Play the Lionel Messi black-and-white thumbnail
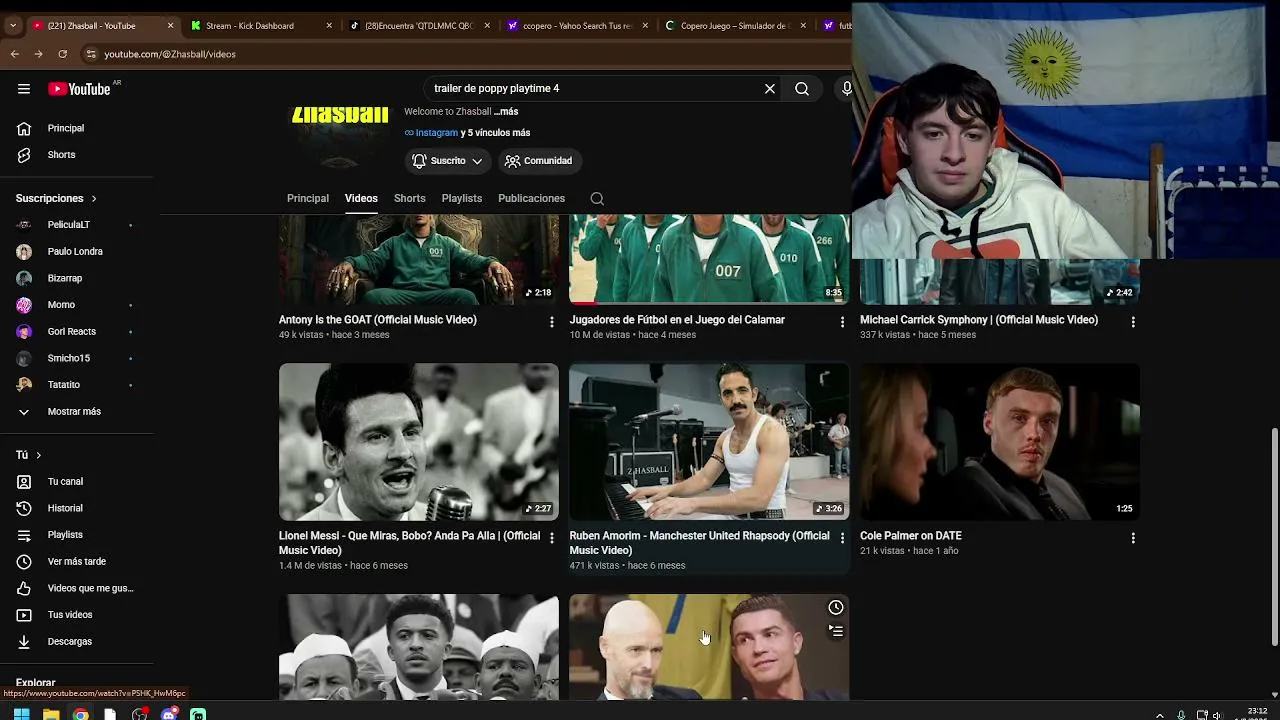1280x720 pixels. coord(419,441)
